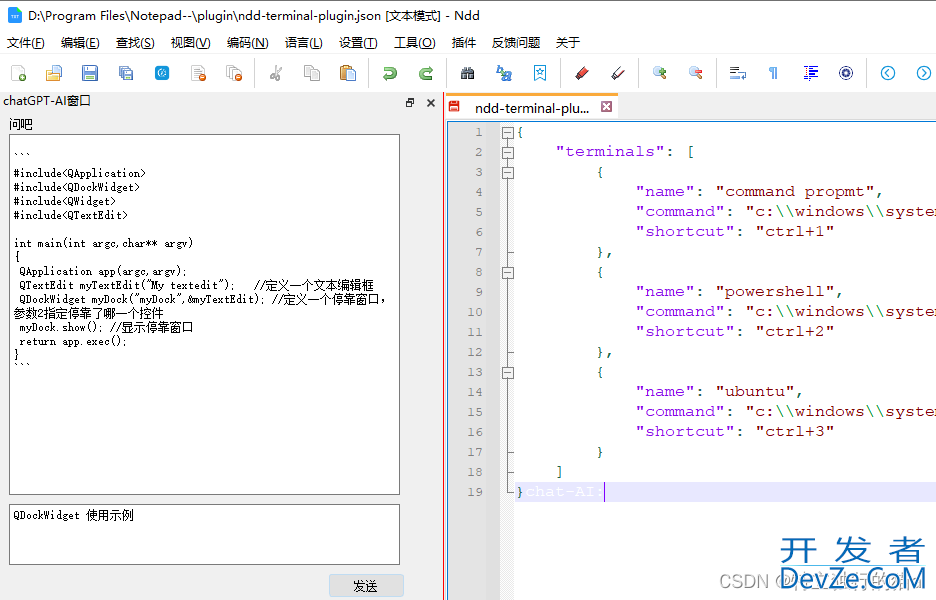The height and width of the screenshot is (600, 936).
Task: Toggle show all characters pilcrow icon
Action: pos(773,73)
